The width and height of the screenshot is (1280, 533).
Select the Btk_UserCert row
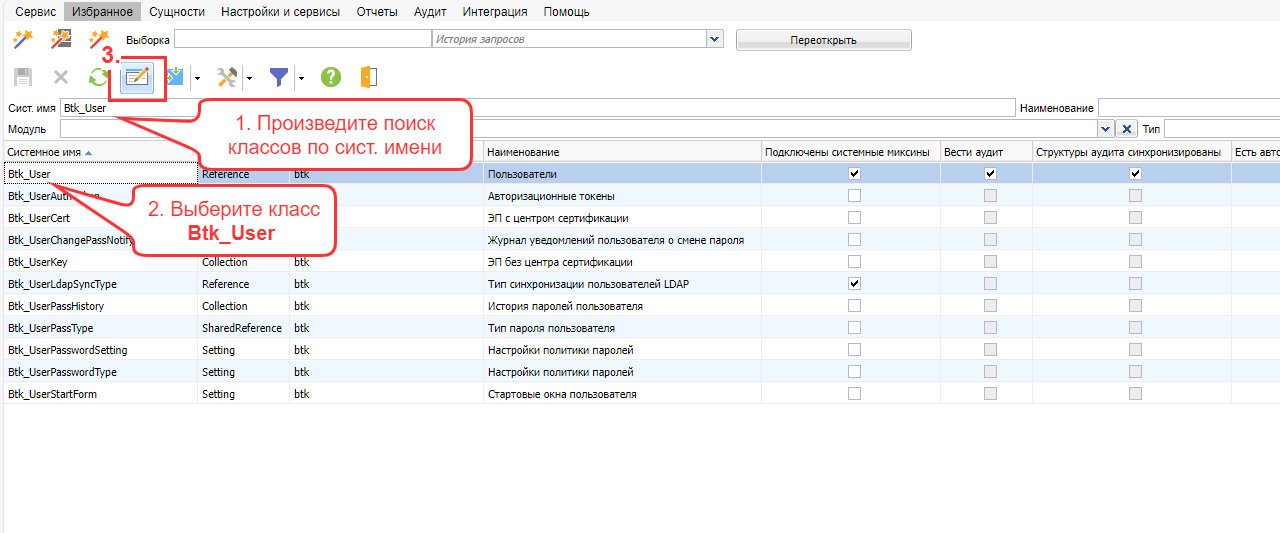tap(640, 218)
